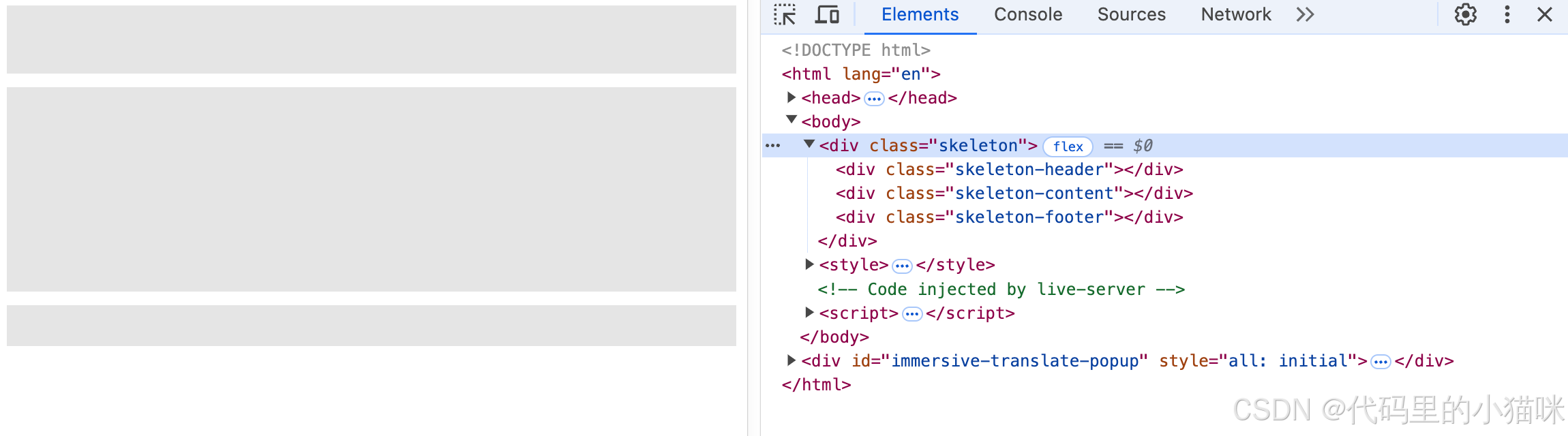
Task: Switch to the Sources tab
Action: coord(1131,14)
